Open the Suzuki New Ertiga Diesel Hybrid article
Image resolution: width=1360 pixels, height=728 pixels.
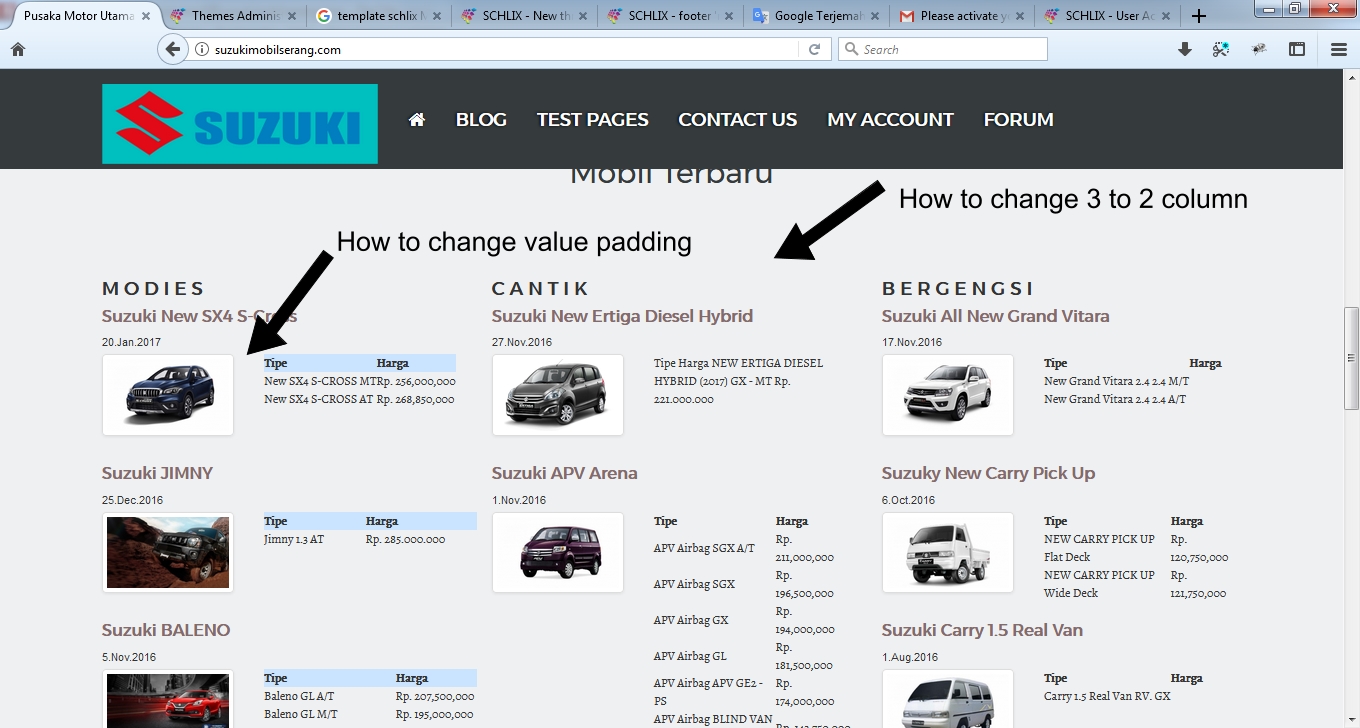[622, 316]
